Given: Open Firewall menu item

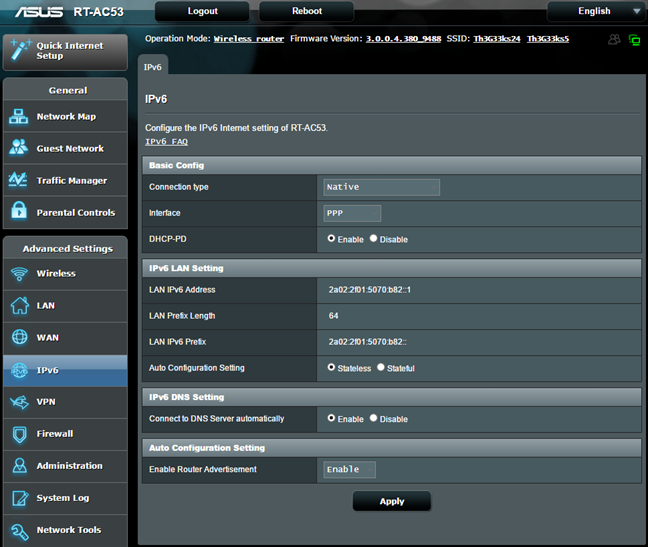Looking at the screenshot, I should point(65,434).
